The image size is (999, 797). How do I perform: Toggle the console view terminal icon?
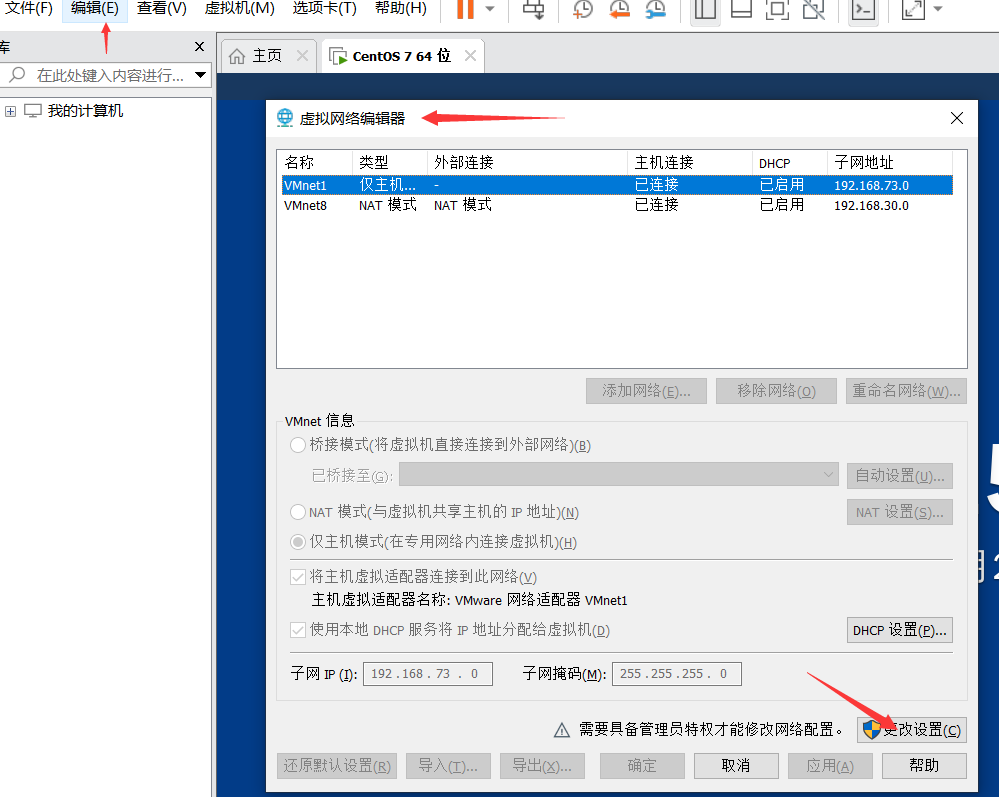tap(863, 9)
